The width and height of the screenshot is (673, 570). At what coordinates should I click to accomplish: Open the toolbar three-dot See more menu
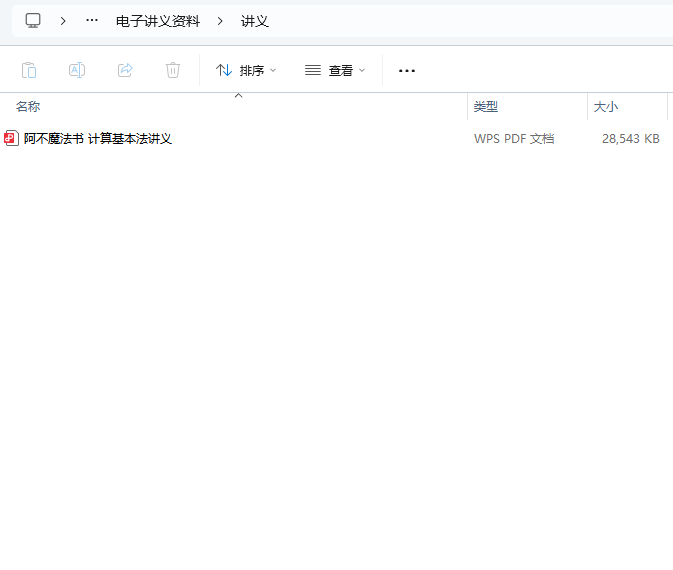point(407,71)
